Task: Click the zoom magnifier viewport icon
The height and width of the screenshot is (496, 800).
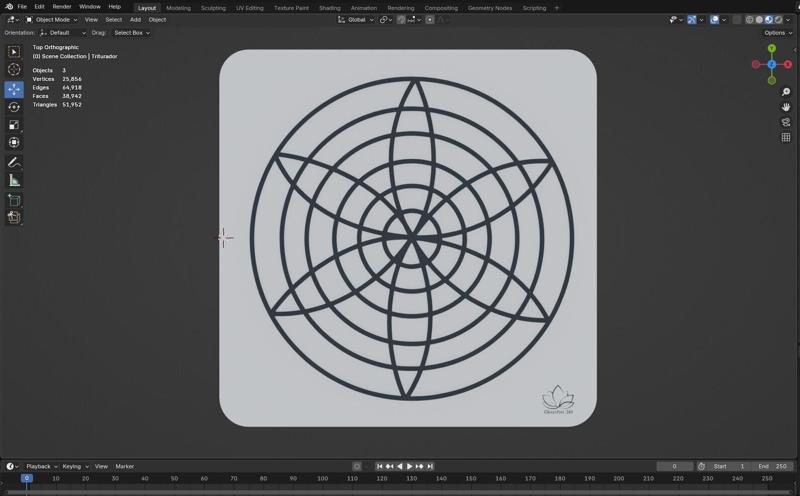Action: tap(786, 92)
